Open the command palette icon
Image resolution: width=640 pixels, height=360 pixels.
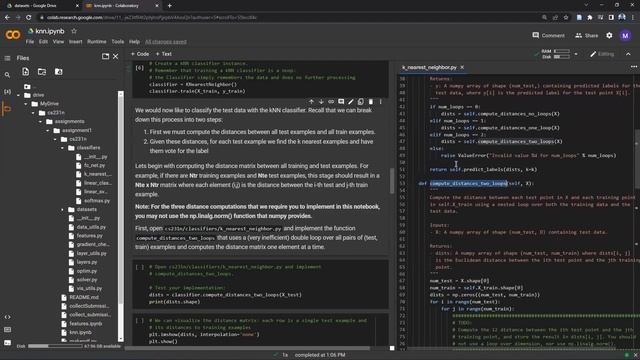pos(7,330)
